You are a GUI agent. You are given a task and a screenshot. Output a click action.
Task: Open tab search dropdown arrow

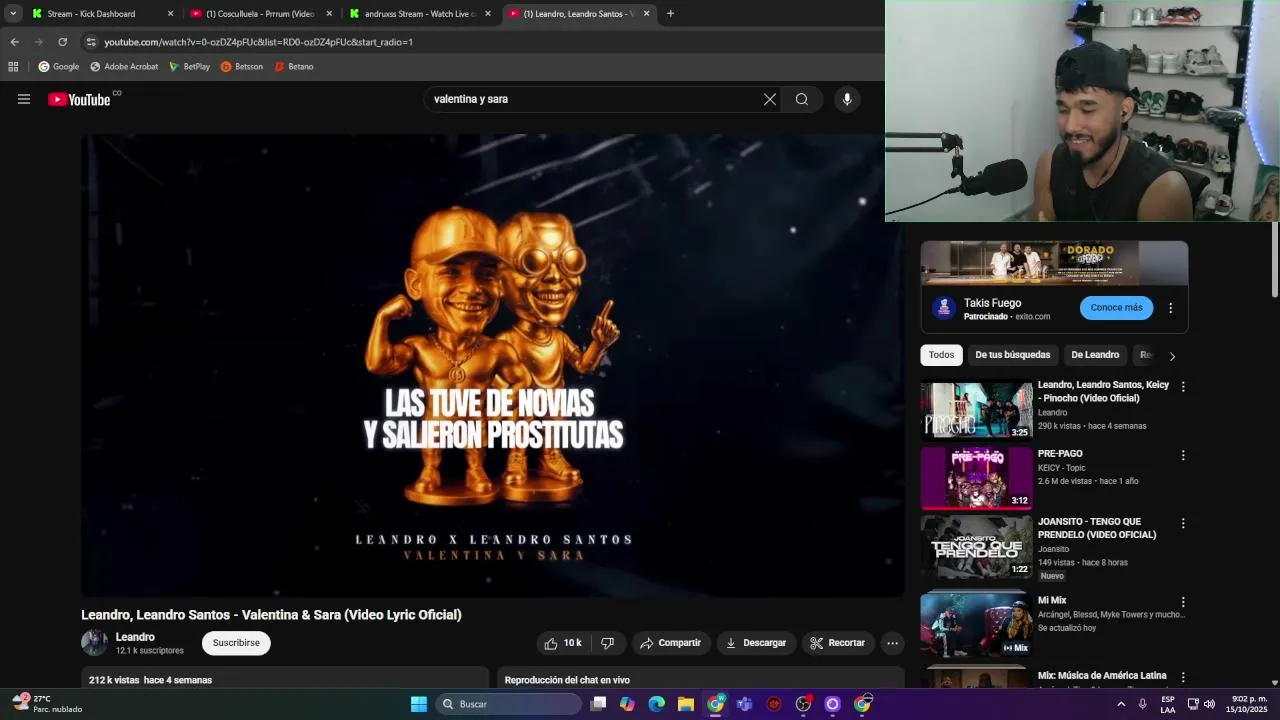pyautogui.click(x=13, y=14)
